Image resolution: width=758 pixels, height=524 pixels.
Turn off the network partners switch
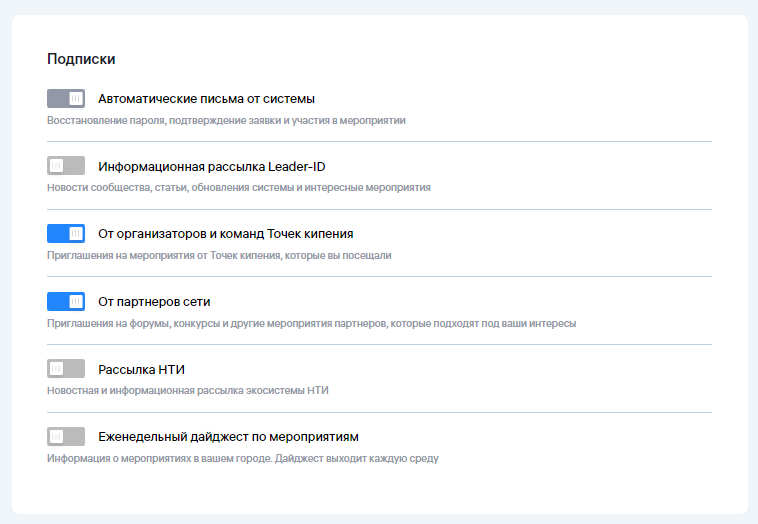pos(66,301)
